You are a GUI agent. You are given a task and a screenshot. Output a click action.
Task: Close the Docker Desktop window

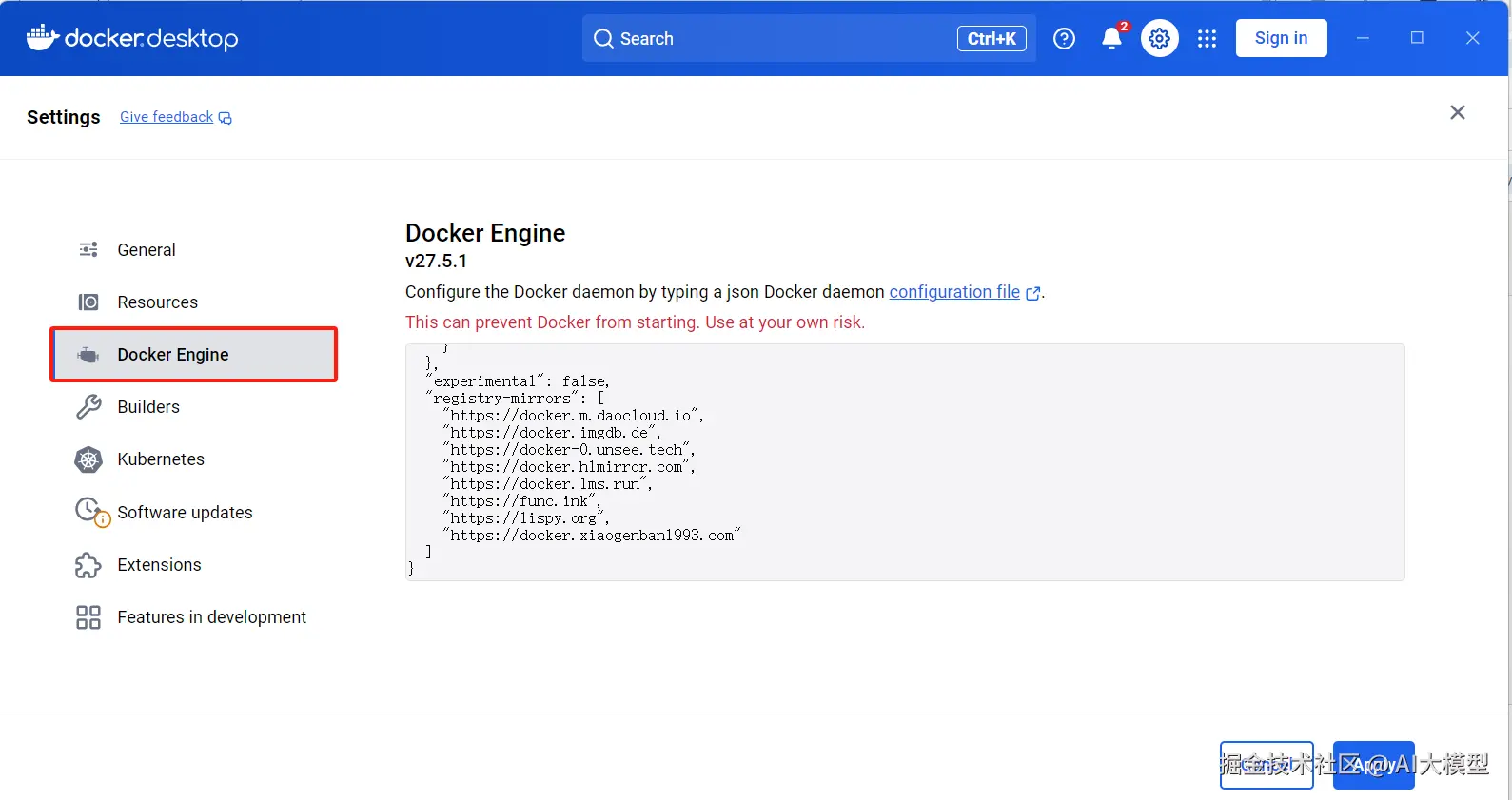[1472, 38]
